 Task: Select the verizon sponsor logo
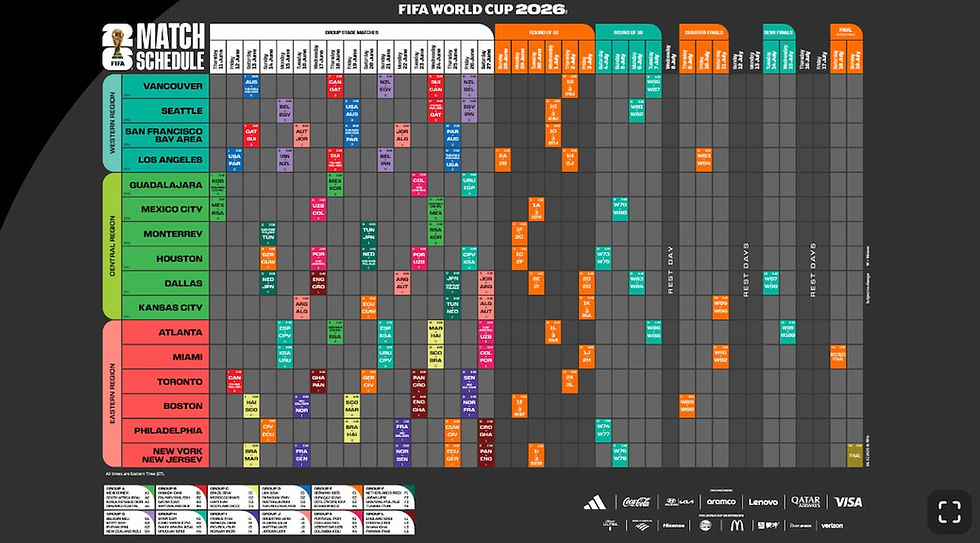[x=832, y=526]
